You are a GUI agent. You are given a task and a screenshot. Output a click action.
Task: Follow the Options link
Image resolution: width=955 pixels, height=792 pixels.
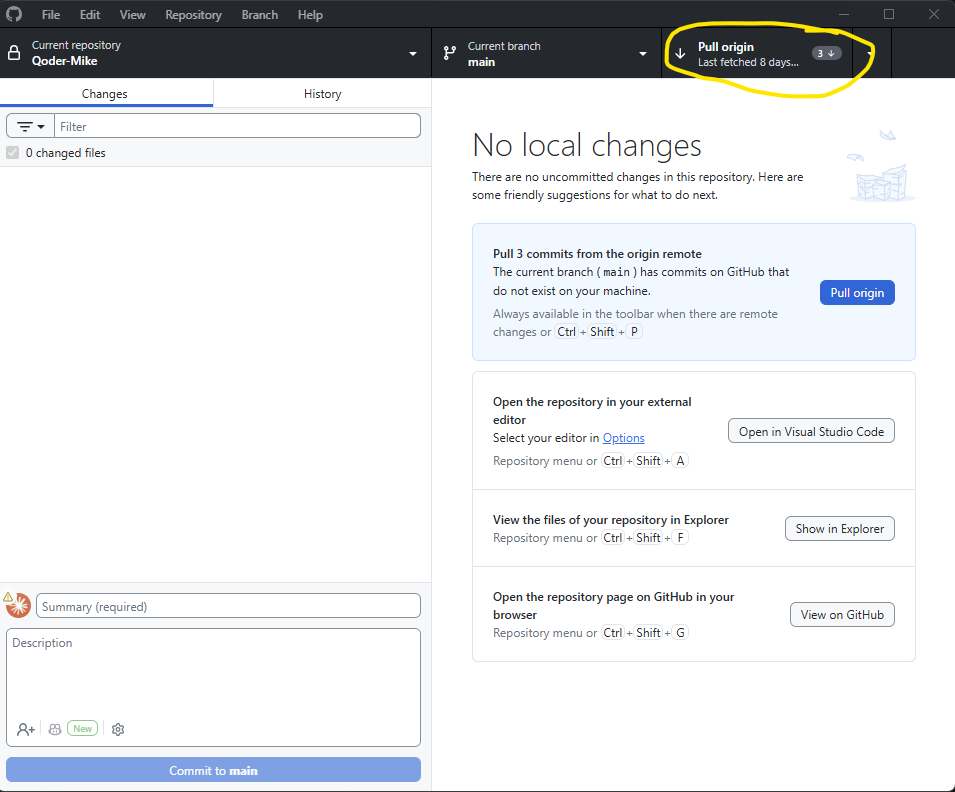tap(623, 437)
